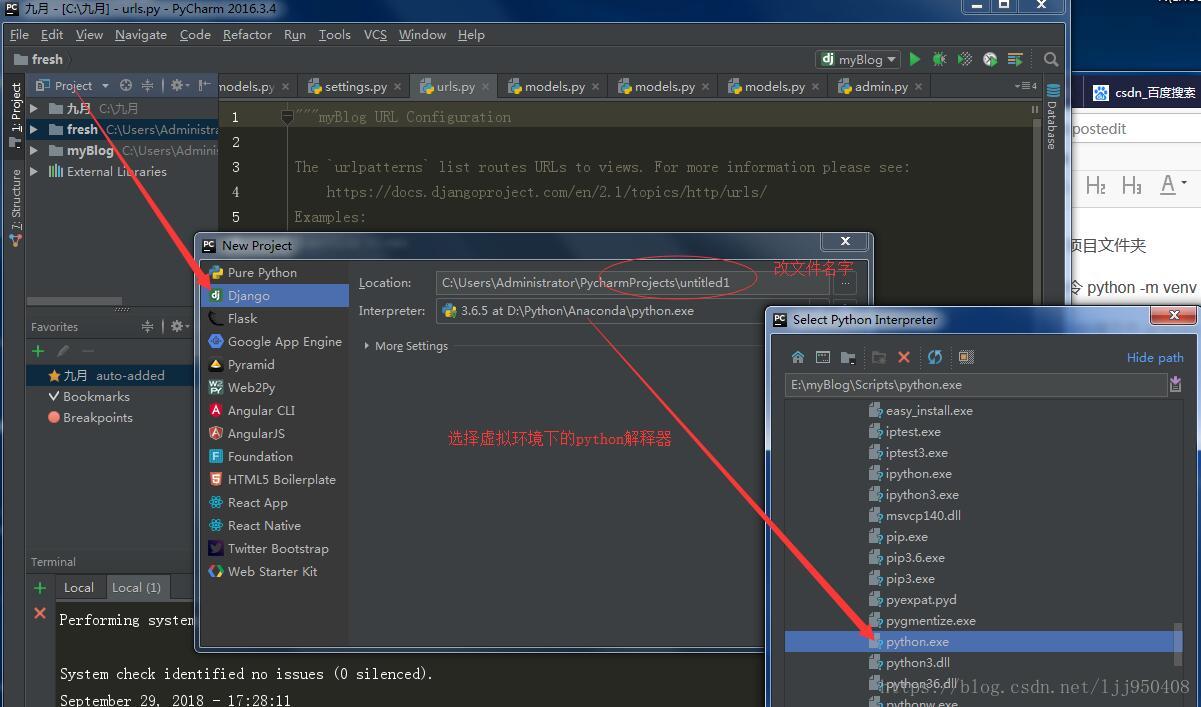Viewport: 1201px width, 707px height.
Task: Click Hide path link in interpreter dialog
Action: coord(1155,357)
